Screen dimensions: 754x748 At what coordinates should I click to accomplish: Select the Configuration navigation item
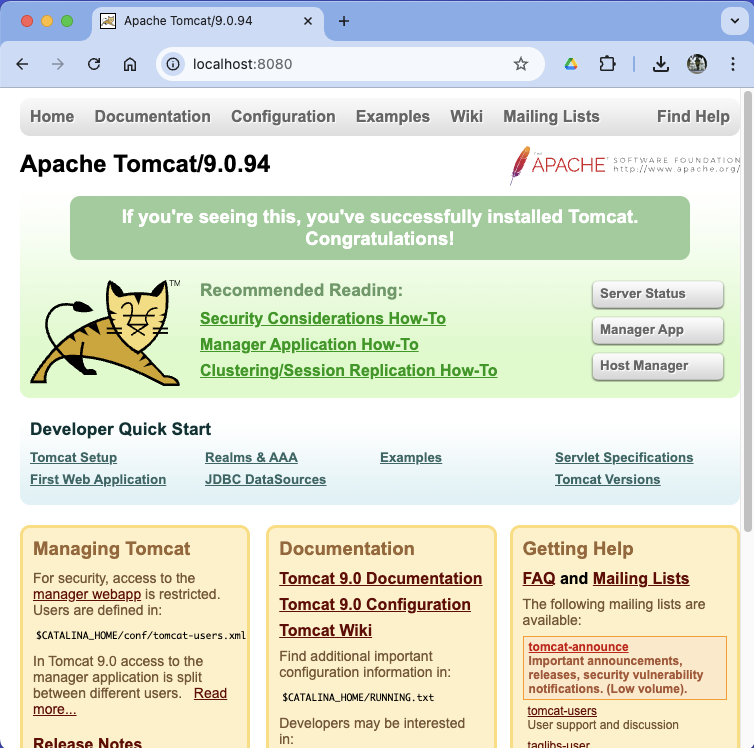coord(283,116)
